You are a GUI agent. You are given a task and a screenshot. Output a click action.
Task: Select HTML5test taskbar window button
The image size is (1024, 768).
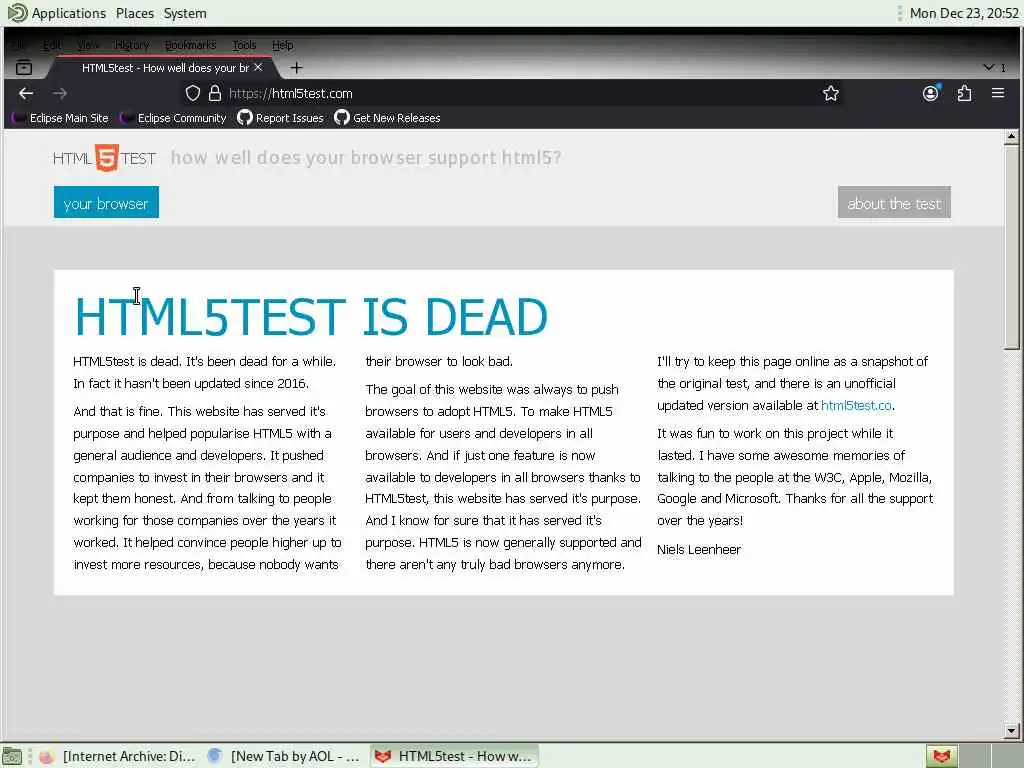[455, 756]
